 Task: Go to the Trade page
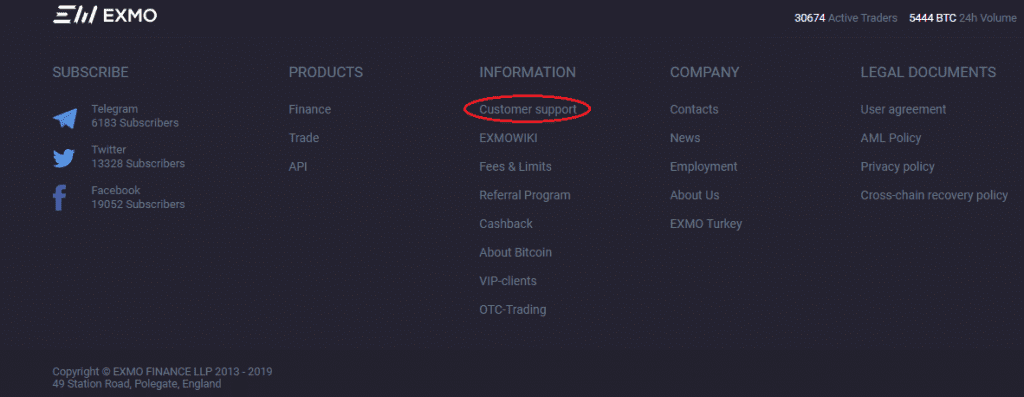pyautogui.click(x=304, y=138)
